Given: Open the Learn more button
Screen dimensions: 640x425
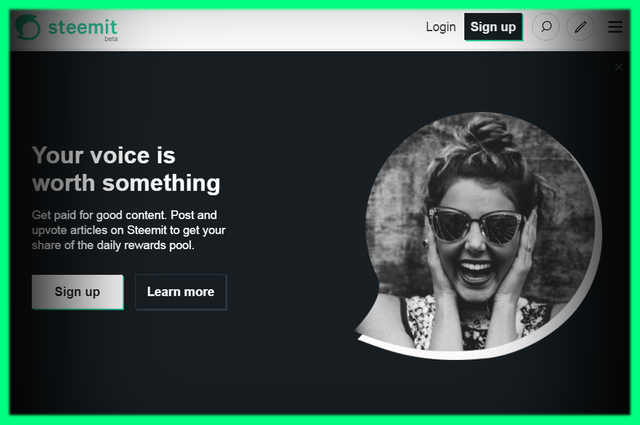Looking at the screenshot, I should [x=181, y=292].
